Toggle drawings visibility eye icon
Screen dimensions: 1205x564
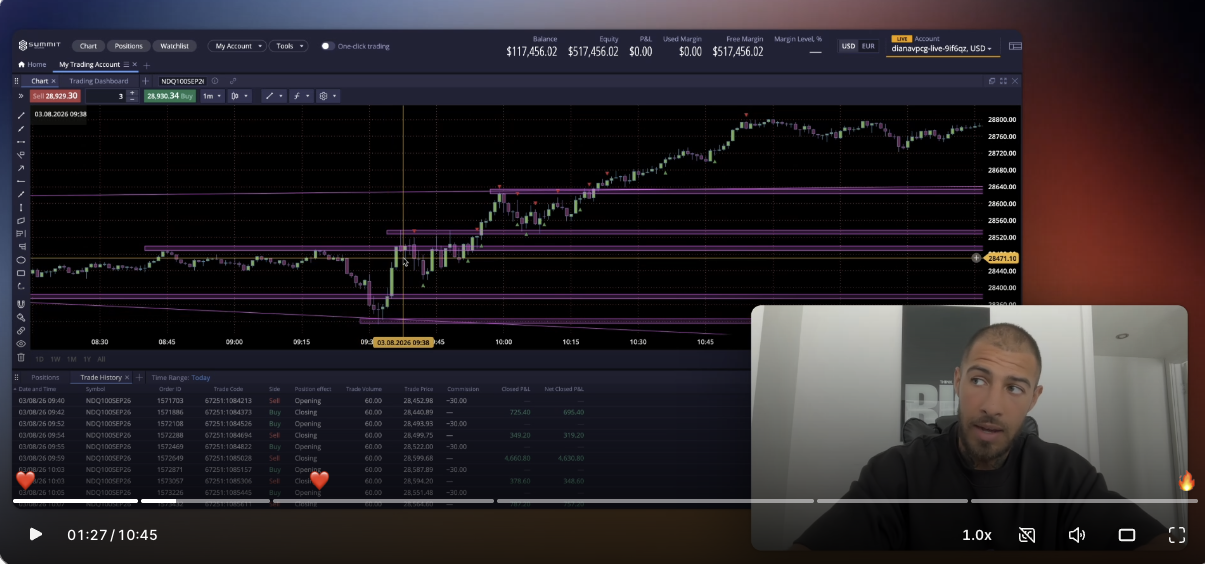point(21,343)
